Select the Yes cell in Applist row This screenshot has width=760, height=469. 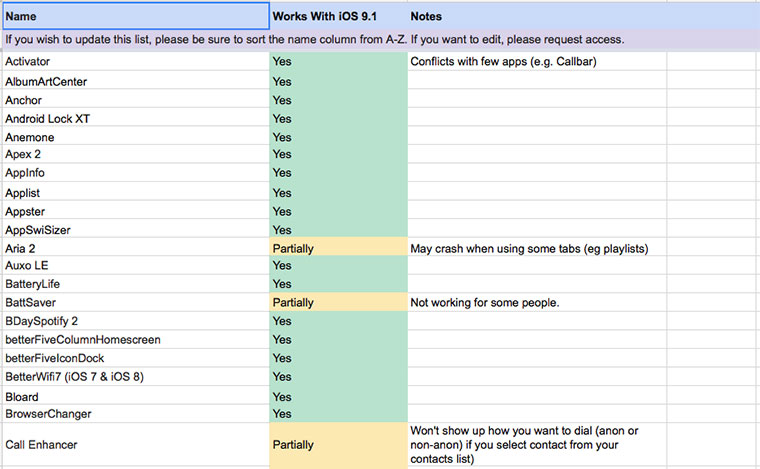(338, 191)
